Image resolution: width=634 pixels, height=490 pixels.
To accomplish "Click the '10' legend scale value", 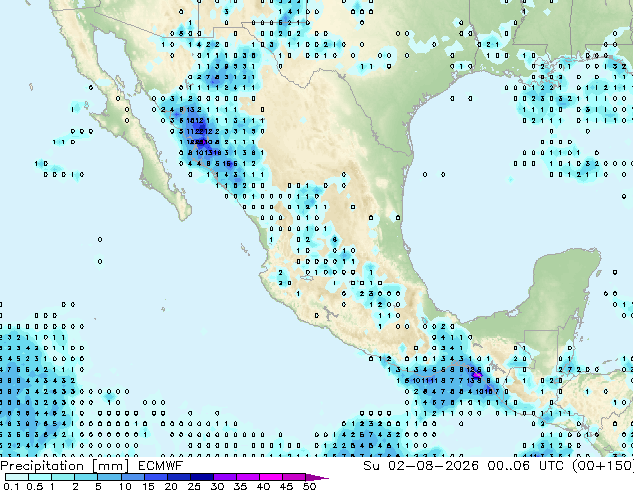I will (x=125, y=486).
